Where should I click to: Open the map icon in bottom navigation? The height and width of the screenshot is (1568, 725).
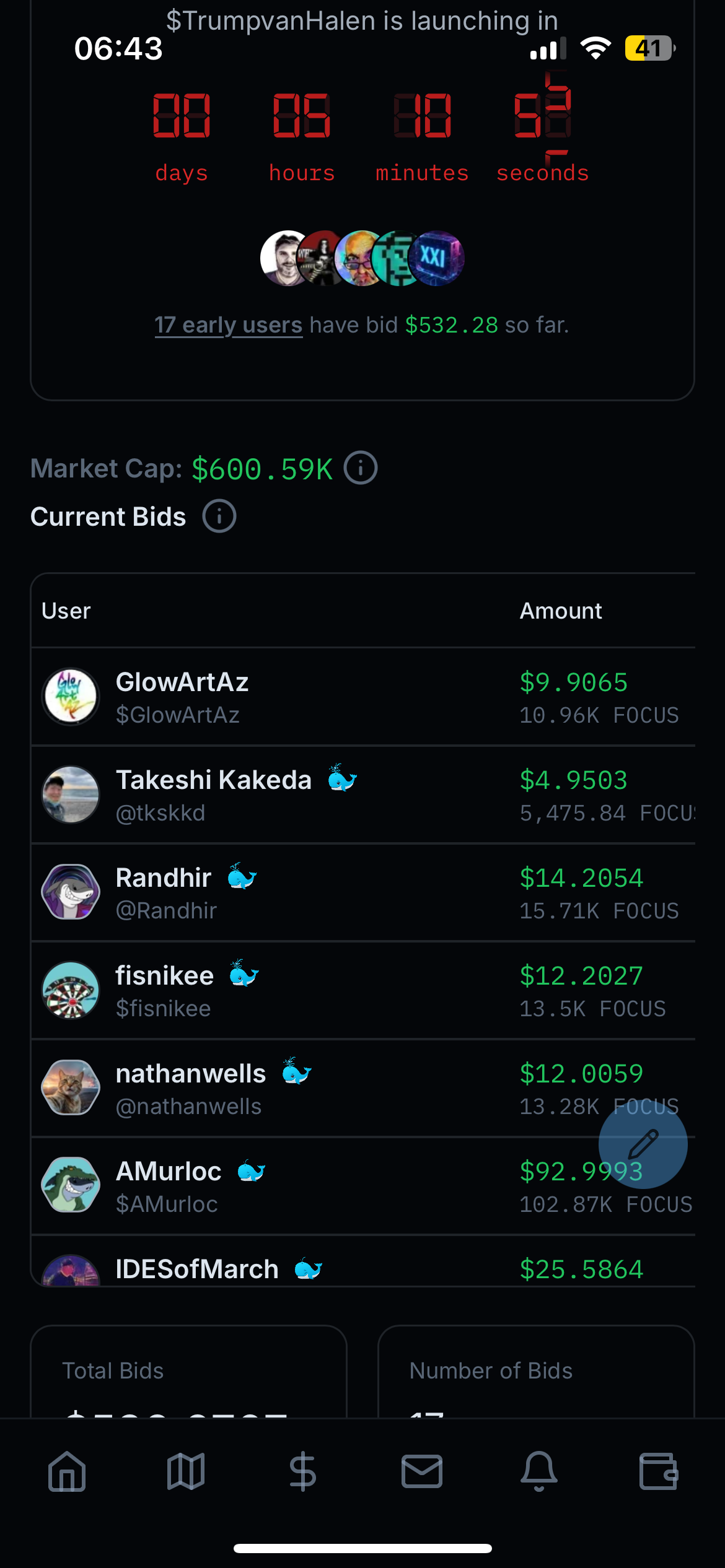(x=185, y=1471)
